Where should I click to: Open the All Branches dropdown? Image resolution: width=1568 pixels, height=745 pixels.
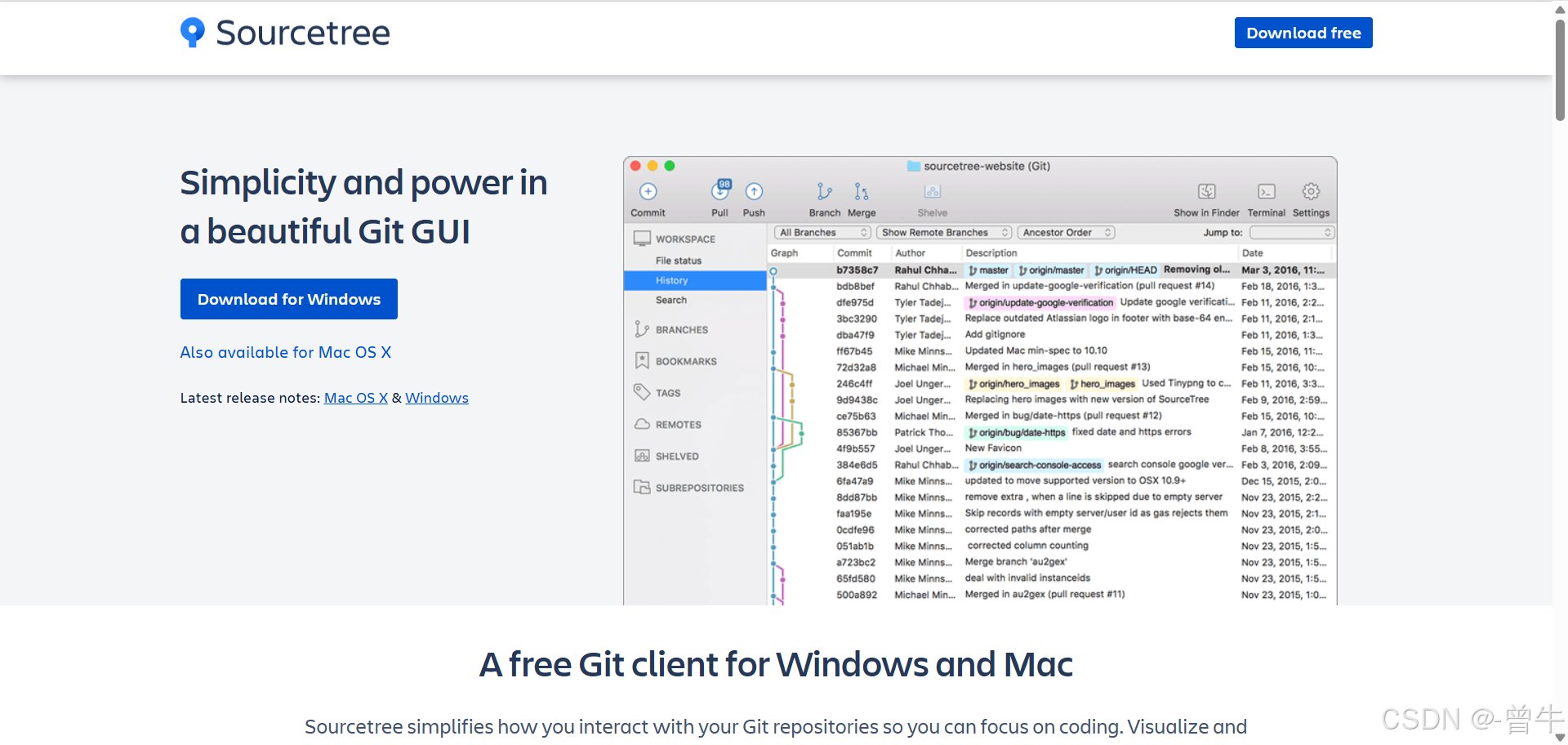pyautogui.click(x=822, y=233)
